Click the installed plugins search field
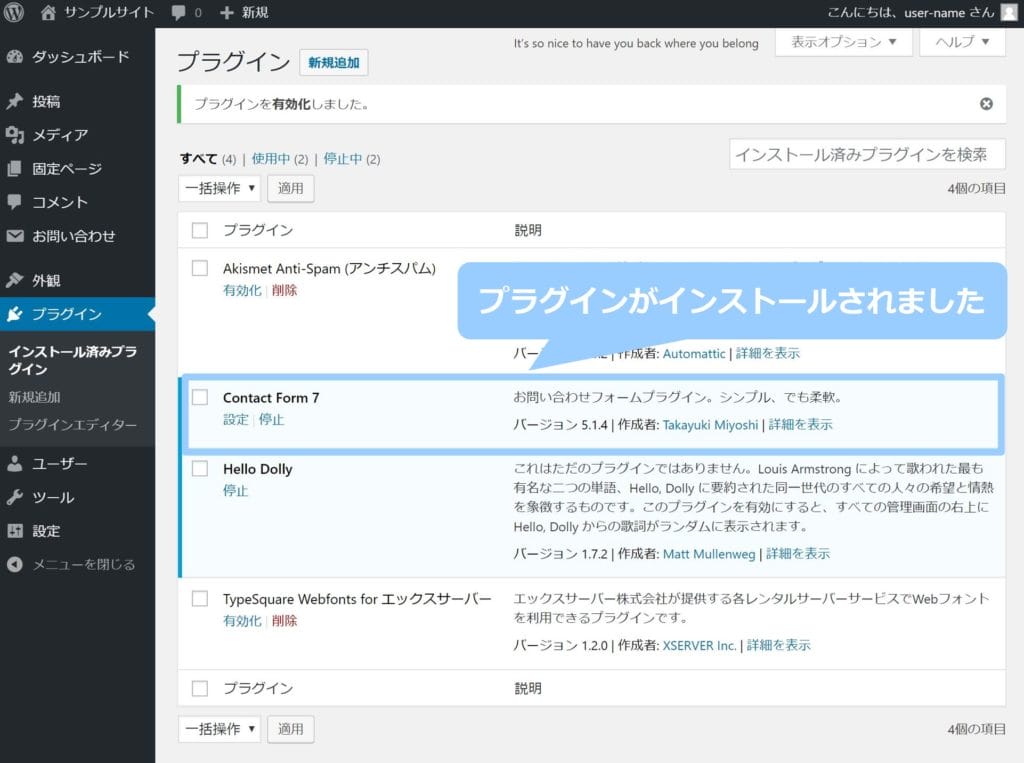 [866, 155]
